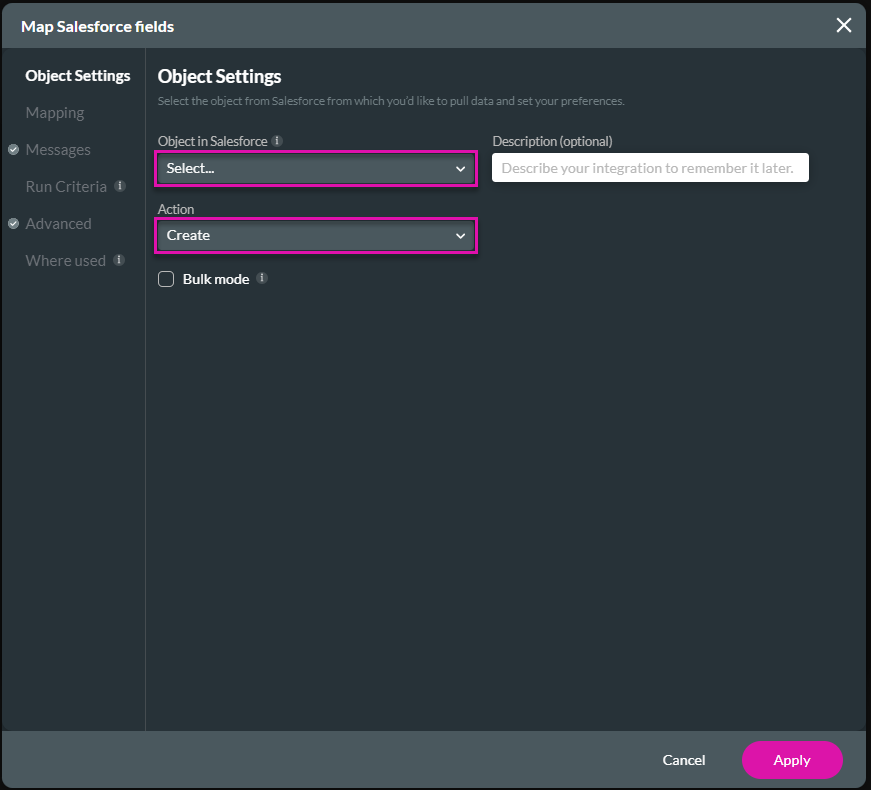This screenshot has width=871, height=790.
Task: Click the info icon next to Object in Salesforce
Action: click(277, 141)
